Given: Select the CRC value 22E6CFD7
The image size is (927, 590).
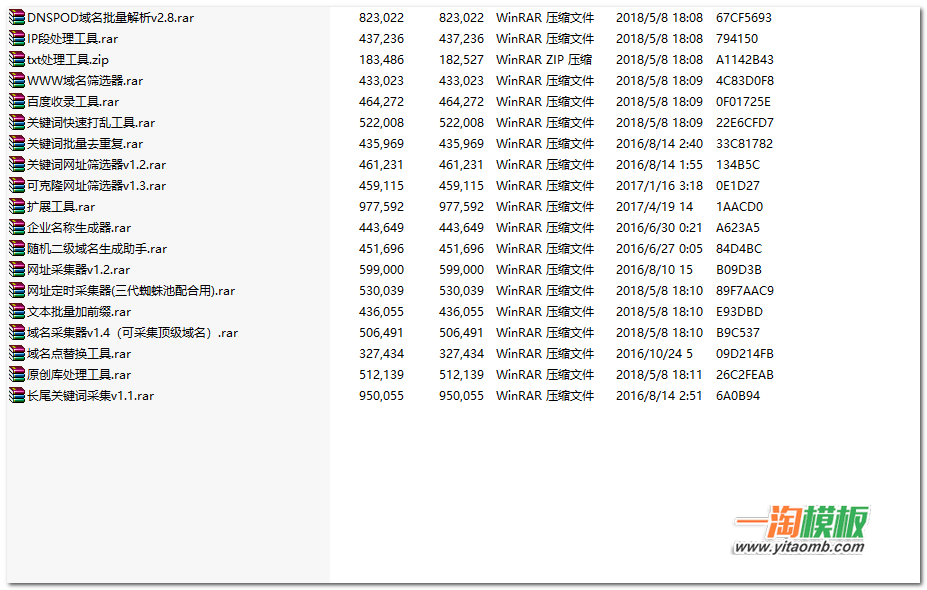Looking at the screenshot, I should tap(744, 122).
